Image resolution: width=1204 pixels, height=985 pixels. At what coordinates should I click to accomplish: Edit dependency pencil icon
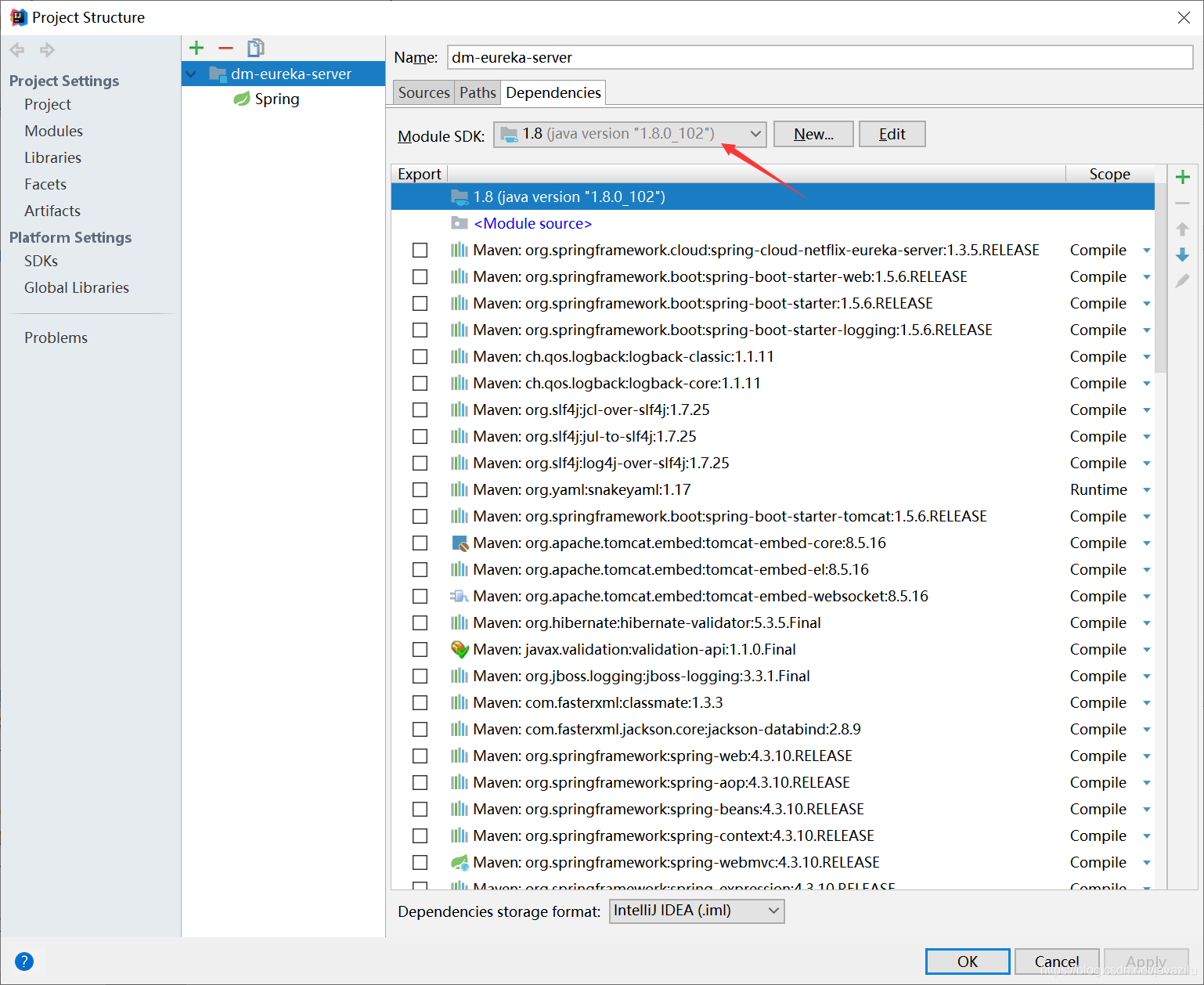tap(1183, 280)
